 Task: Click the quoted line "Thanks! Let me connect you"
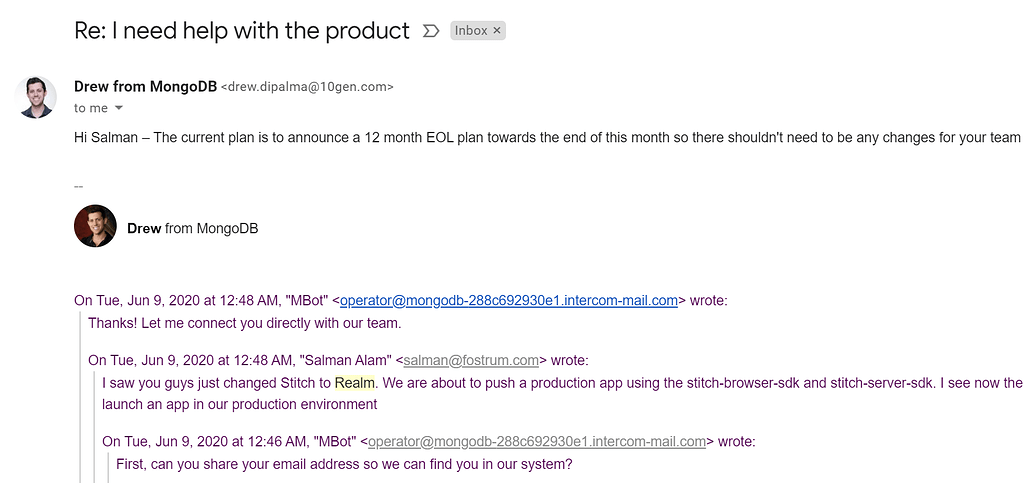coord(244,323)
